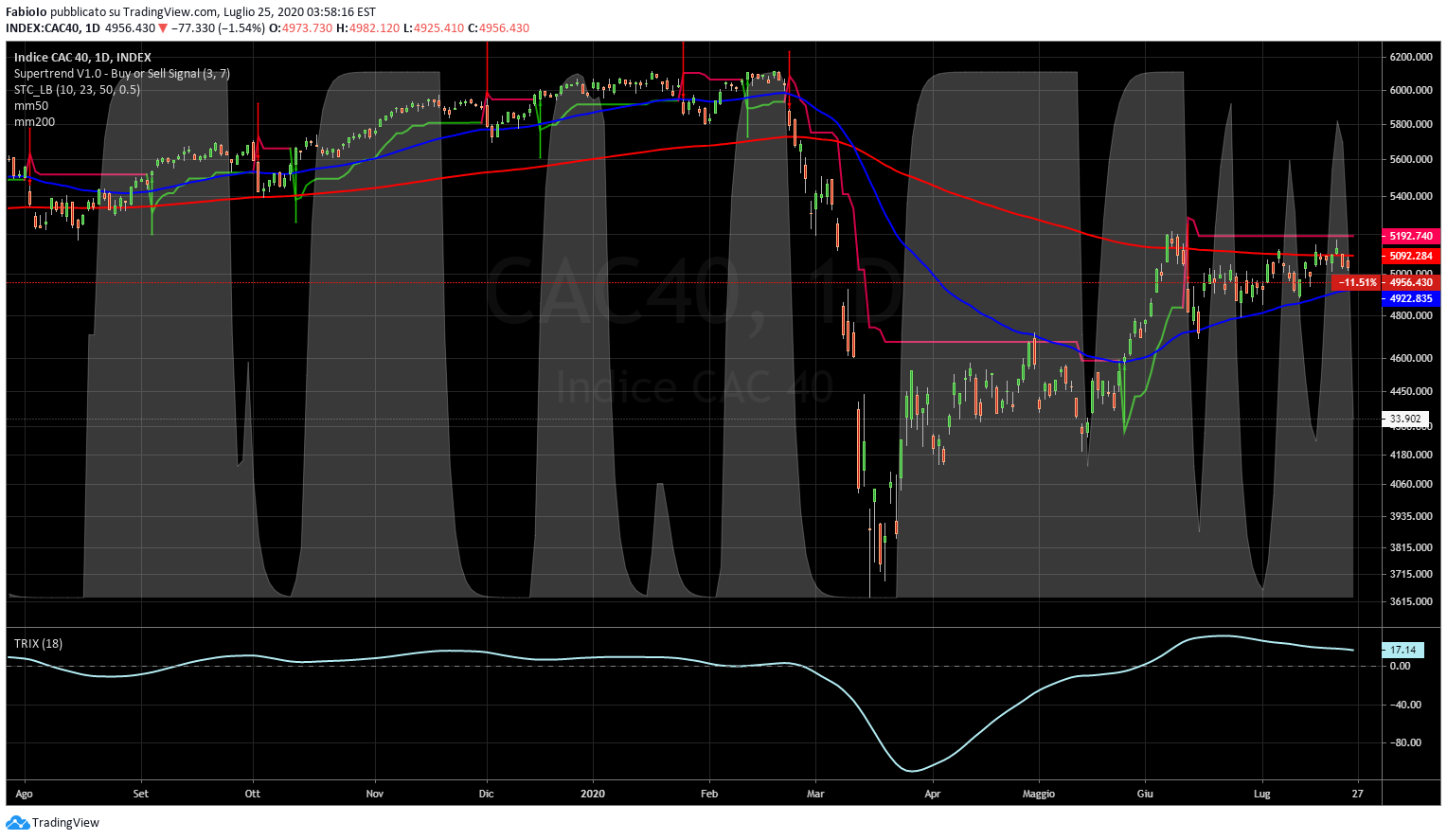Open the TradingView link text
Screen dimensions: 1447x840
(x=65, y=823)
